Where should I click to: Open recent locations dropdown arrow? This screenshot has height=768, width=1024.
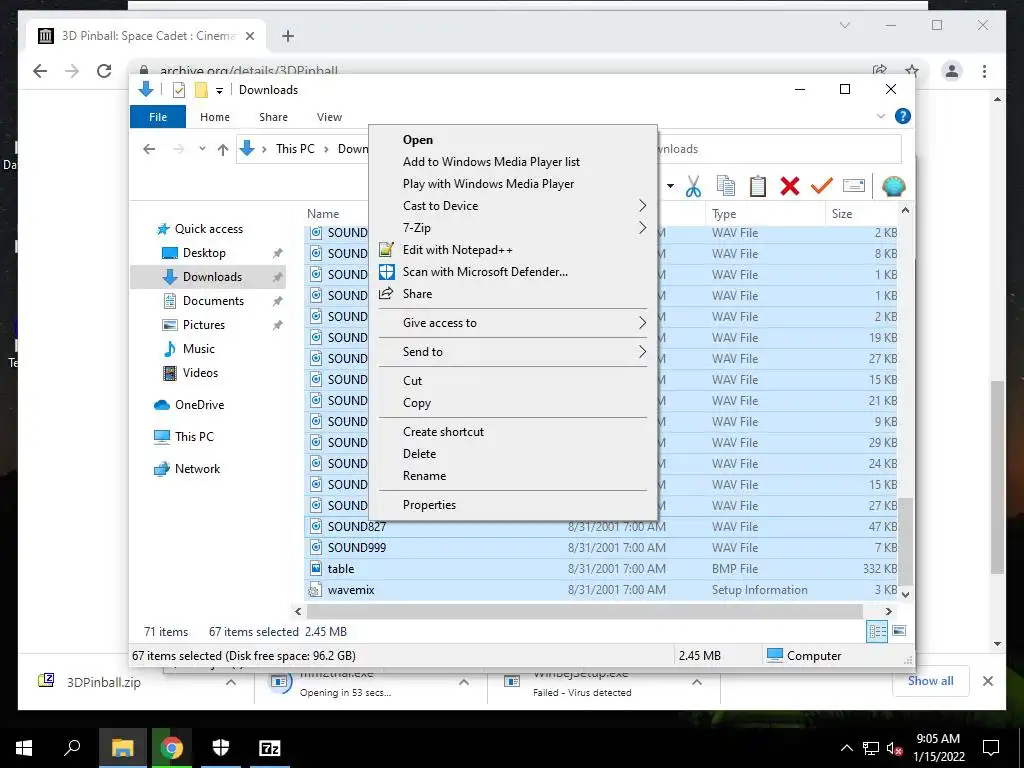click(x=202, y=149)
